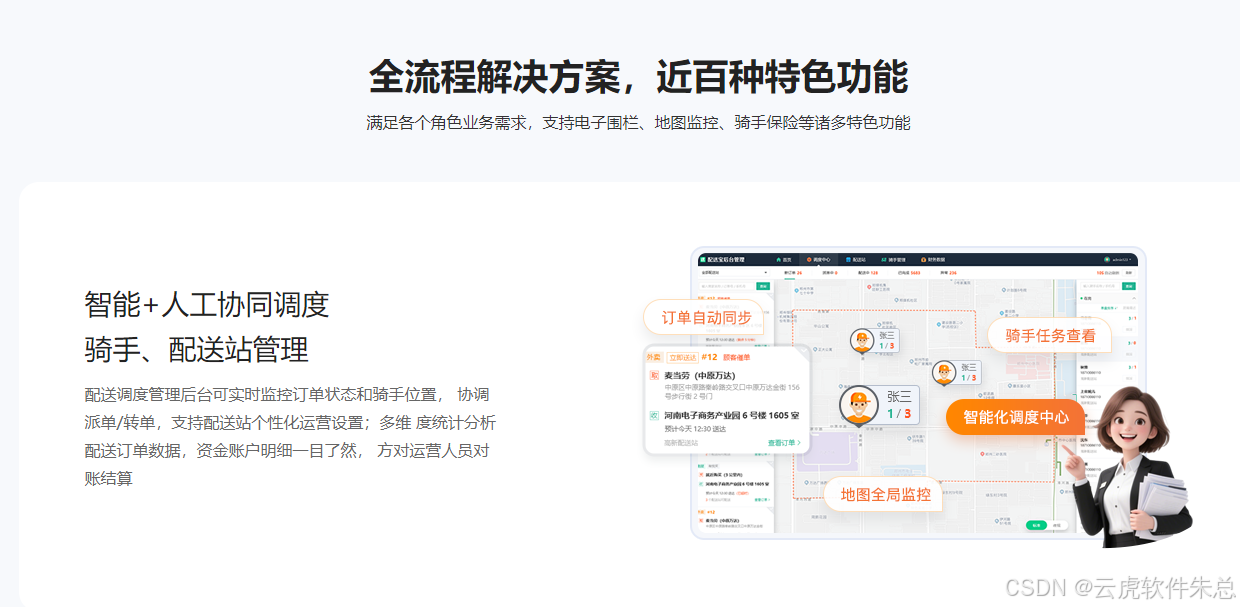Select the 骑手管理 menu item
Screen dimensions: 1240x607
click(x=892, y=259)
